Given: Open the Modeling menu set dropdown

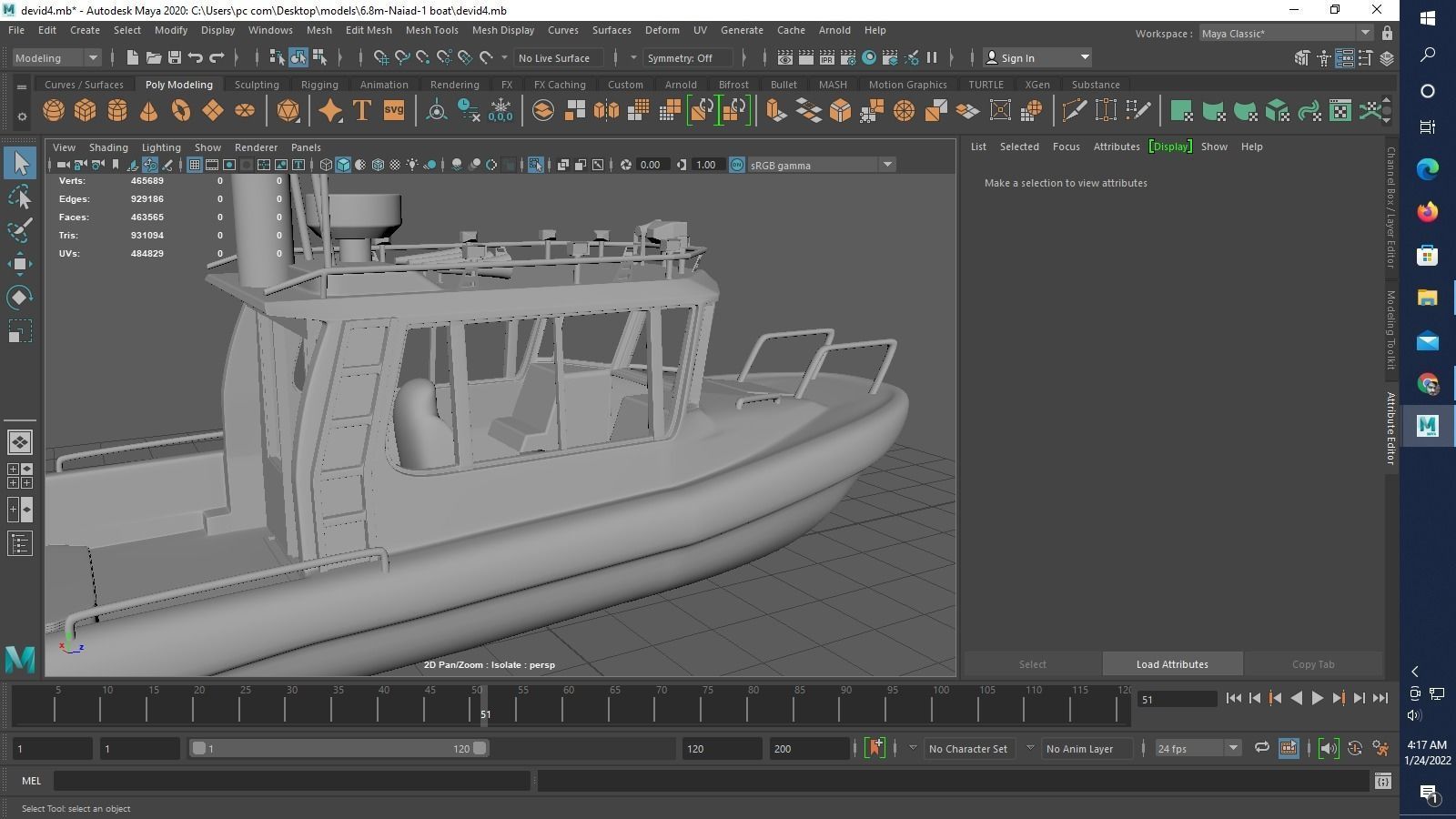Looking at the screenshot, I should point(56,57).
